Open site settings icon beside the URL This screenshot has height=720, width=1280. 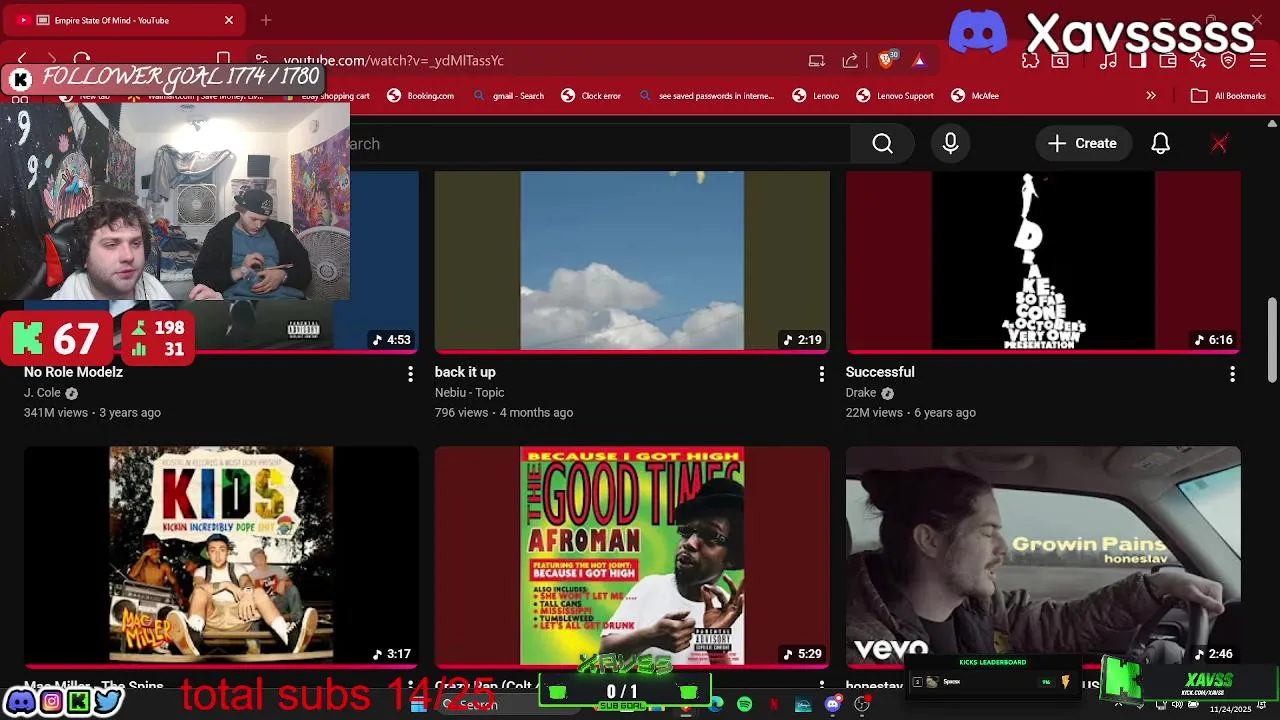261,60
